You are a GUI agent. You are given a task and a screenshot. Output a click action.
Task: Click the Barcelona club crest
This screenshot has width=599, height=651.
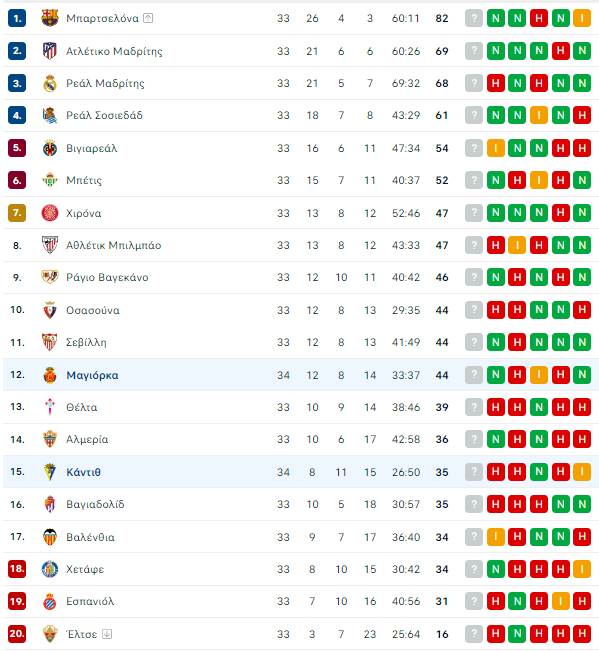tap(50, 18)
